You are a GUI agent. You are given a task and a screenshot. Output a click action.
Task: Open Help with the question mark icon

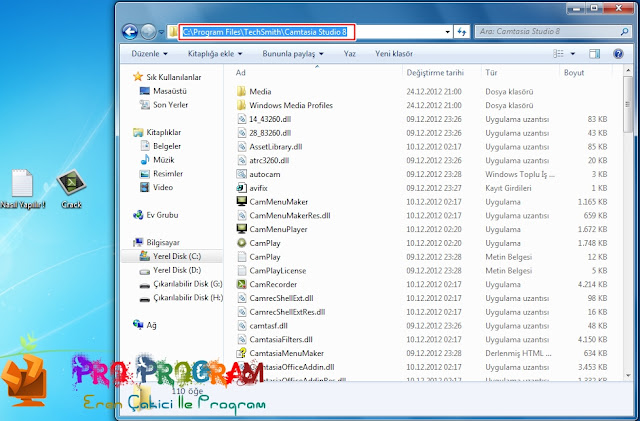(618, 53)
